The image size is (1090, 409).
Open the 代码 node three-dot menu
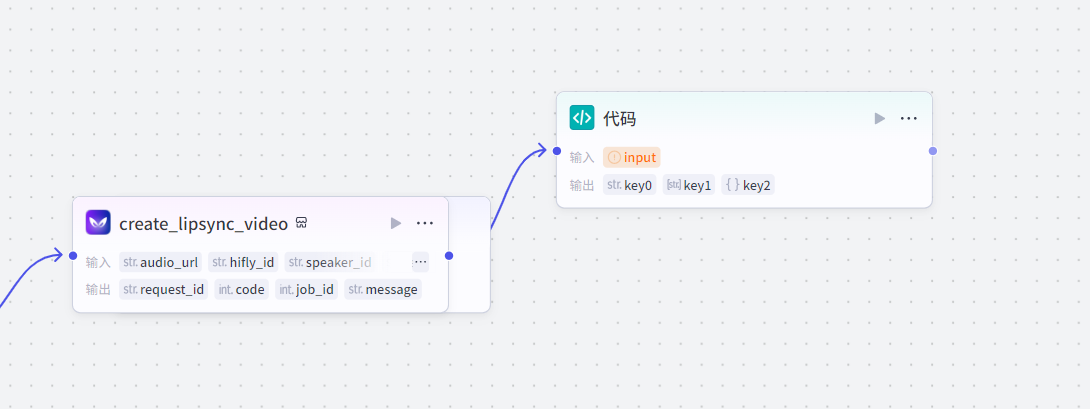[908, 118]
